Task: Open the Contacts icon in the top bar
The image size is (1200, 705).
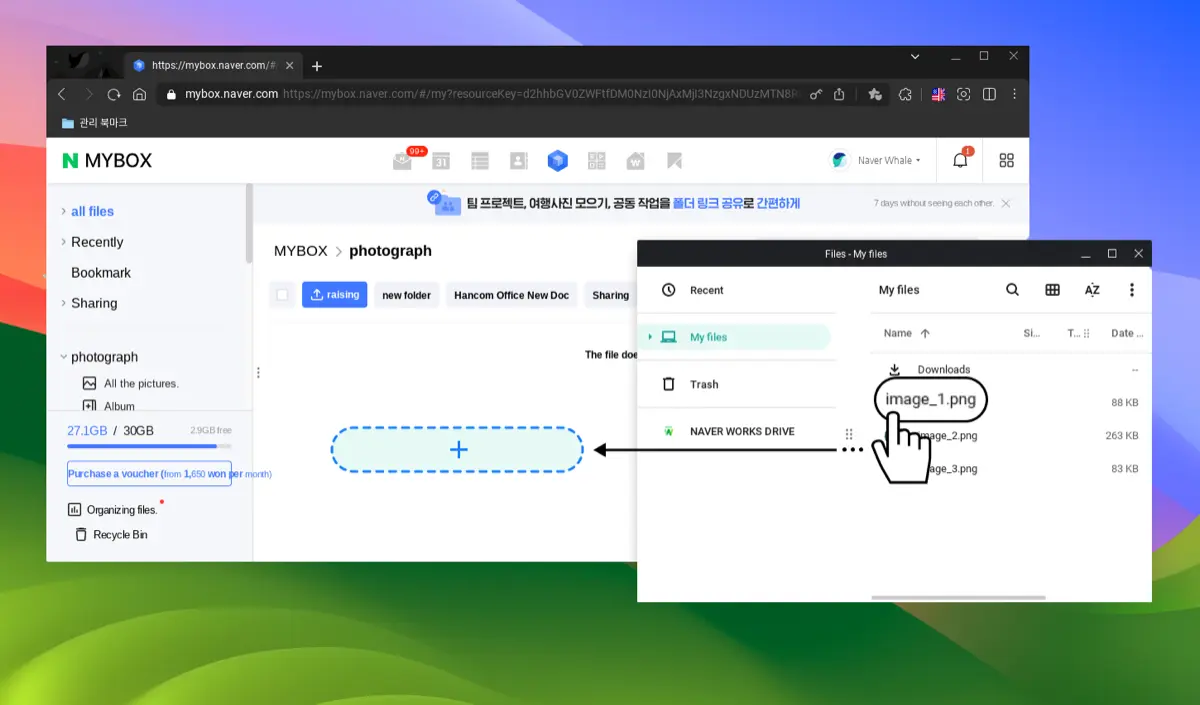Action: pyautogui.click(x=518, y=160)
